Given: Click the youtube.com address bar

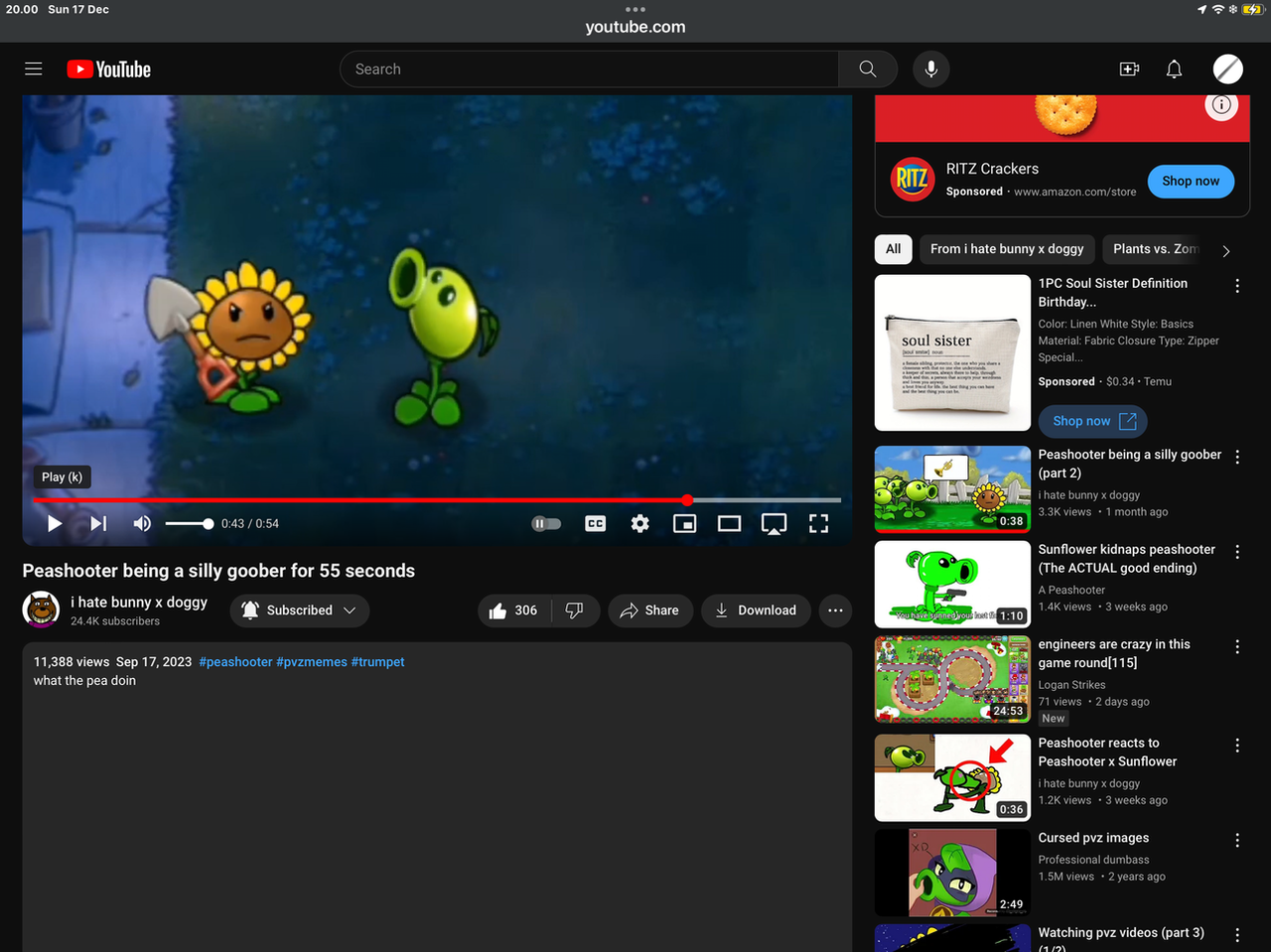Looking at the screenshot, I should click(635, 27).
